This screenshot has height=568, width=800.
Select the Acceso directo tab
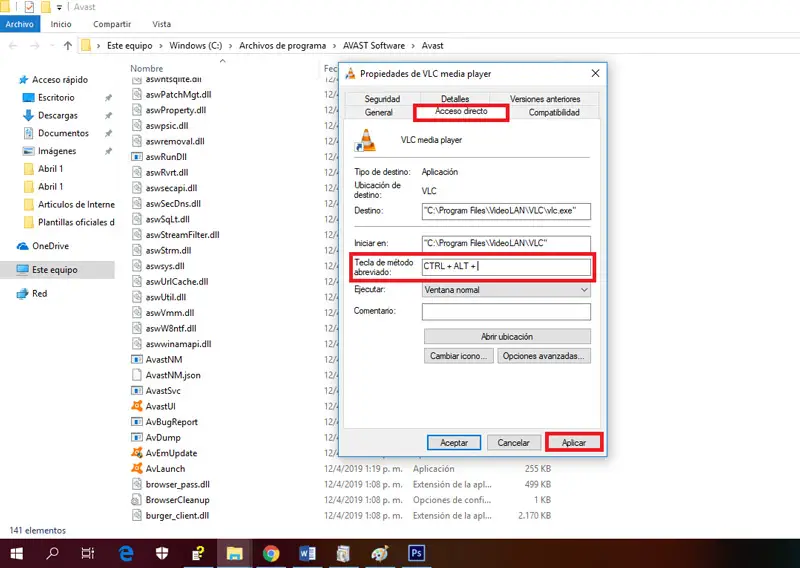click(461, 111)
